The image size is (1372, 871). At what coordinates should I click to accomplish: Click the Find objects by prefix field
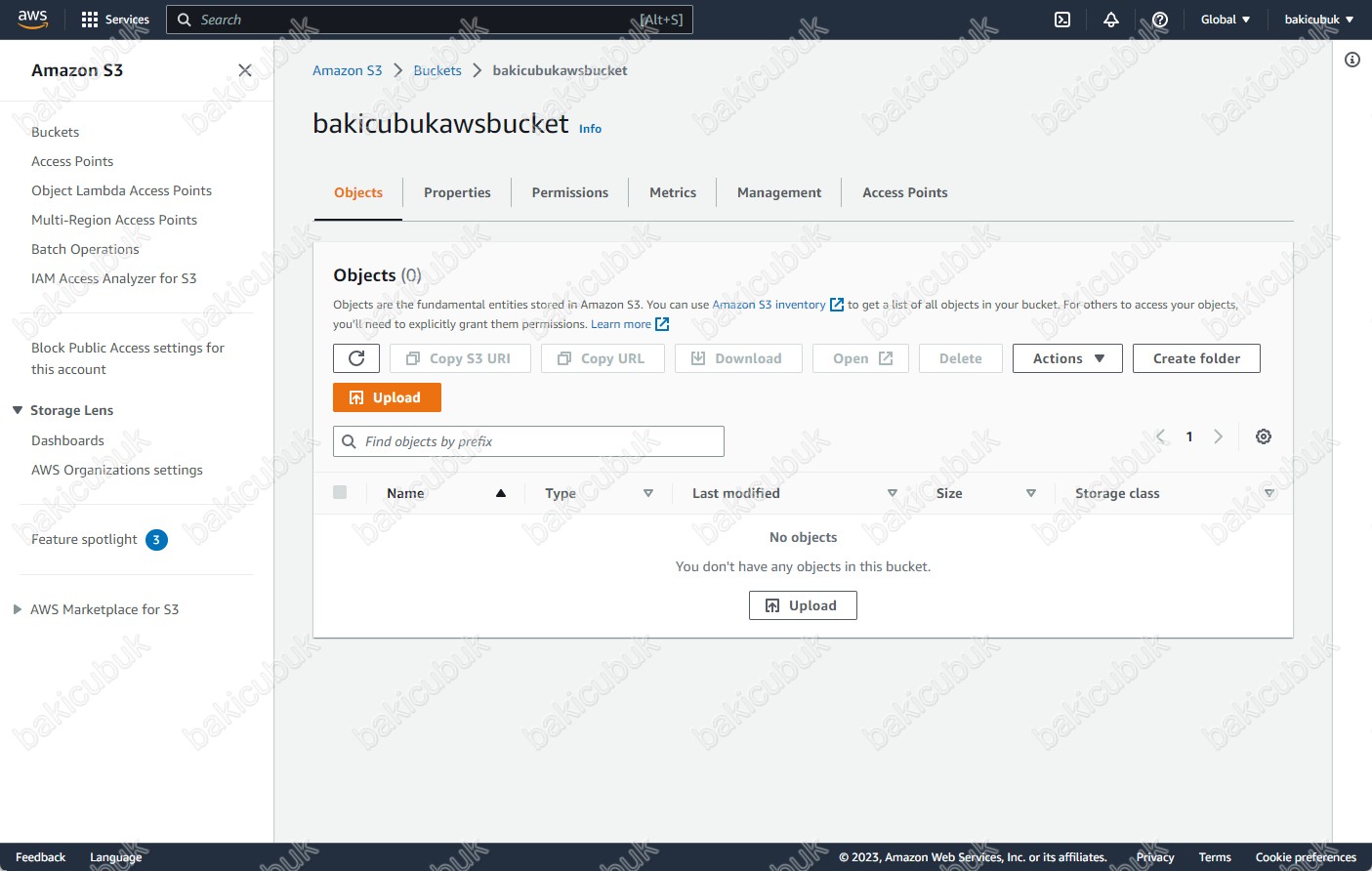(528, 441)
